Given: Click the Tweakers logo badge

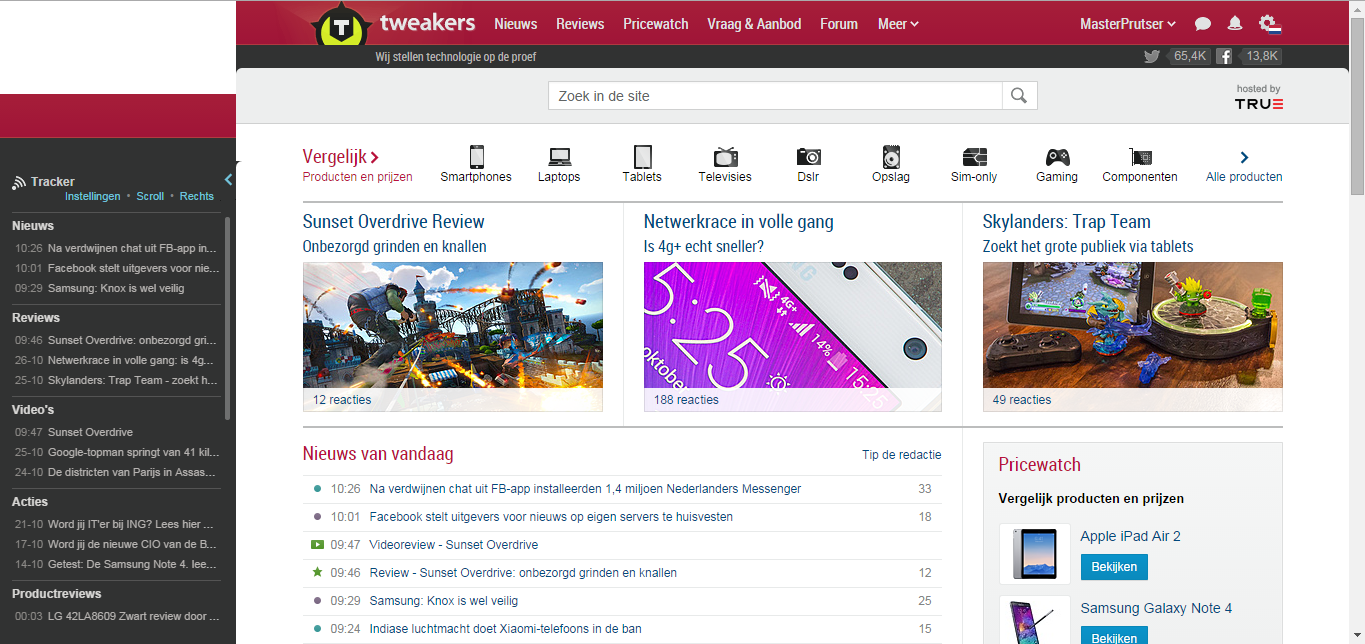Looking at the screenshot, I should click(x=342, y=25).
